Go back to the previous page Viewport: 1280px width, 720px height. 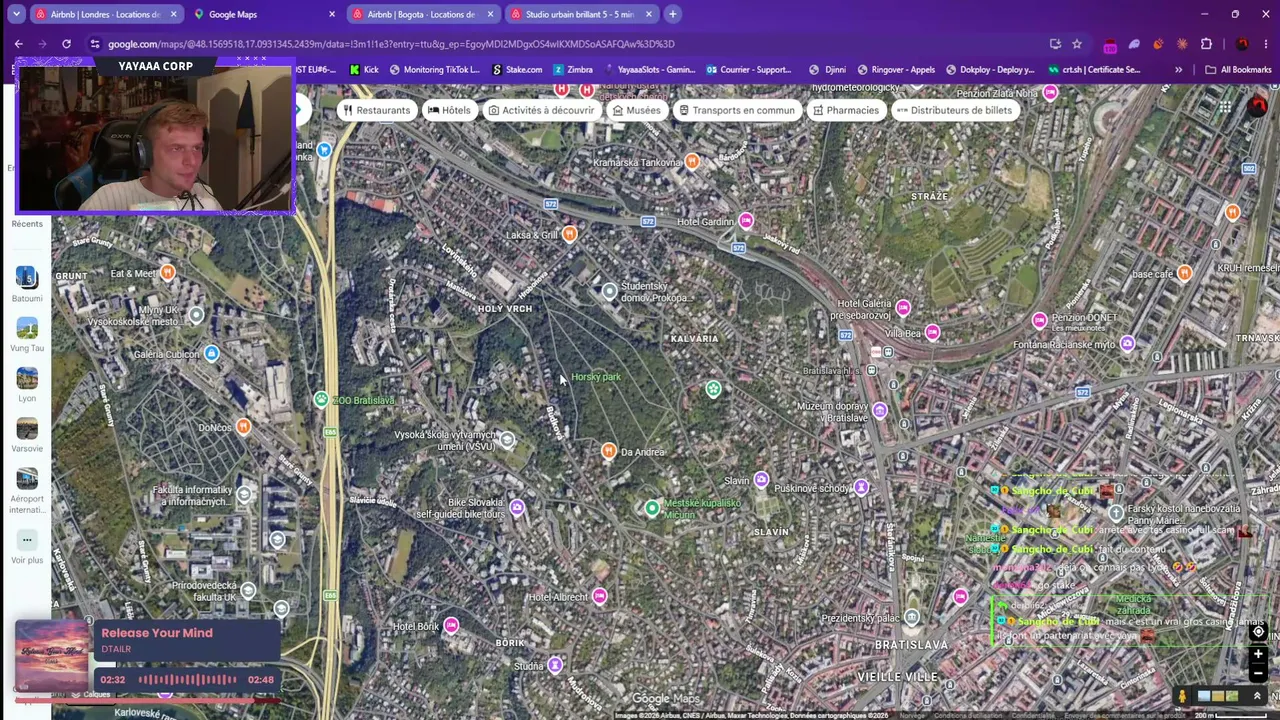pyautogui.click(x=18, y=44)
